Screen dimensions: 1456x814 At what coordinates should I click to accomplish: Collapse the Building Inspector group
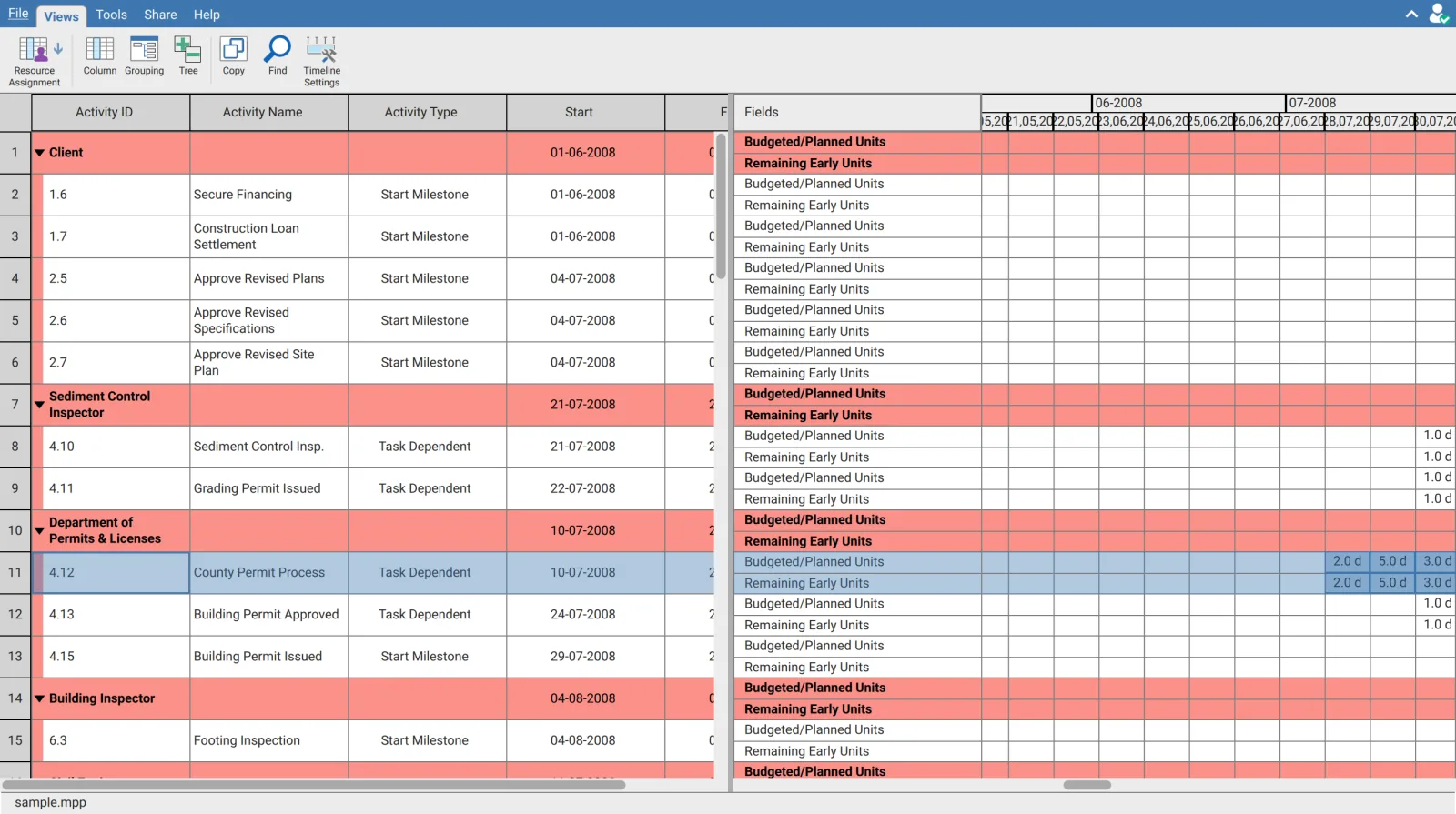pos(39,698)
